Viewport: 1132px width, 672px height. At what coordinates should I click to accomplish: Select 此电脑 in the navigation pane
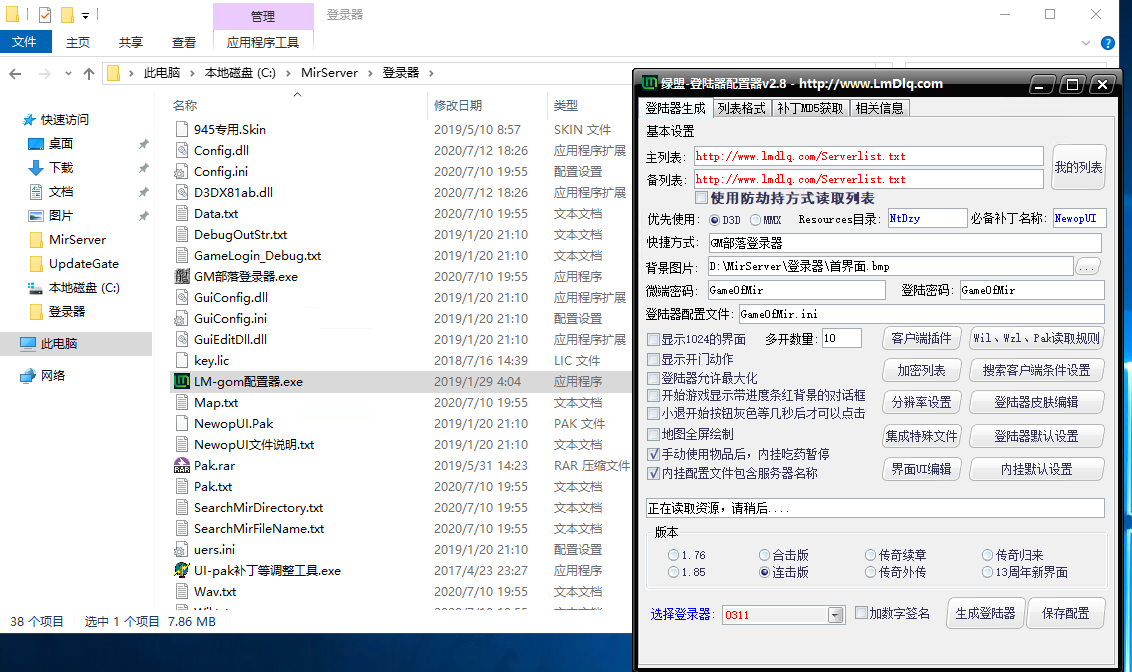coord(58,344)
